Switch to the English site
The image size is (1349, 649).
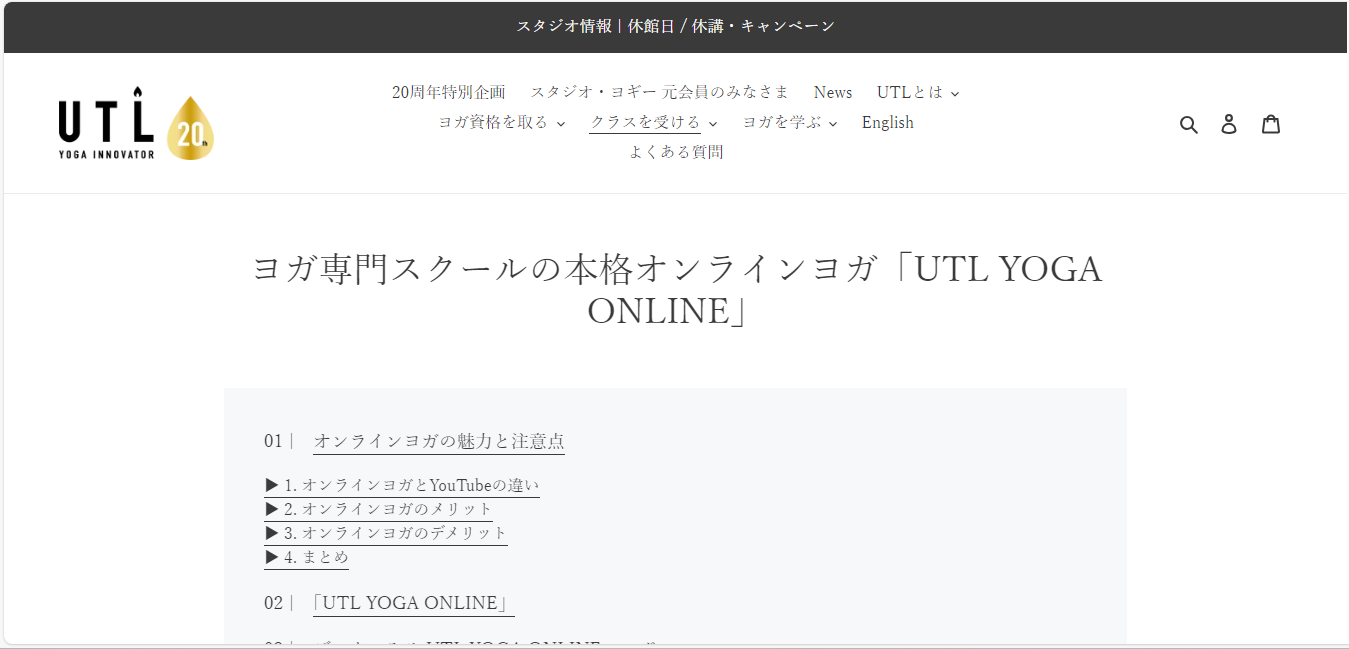coord(887,122)
